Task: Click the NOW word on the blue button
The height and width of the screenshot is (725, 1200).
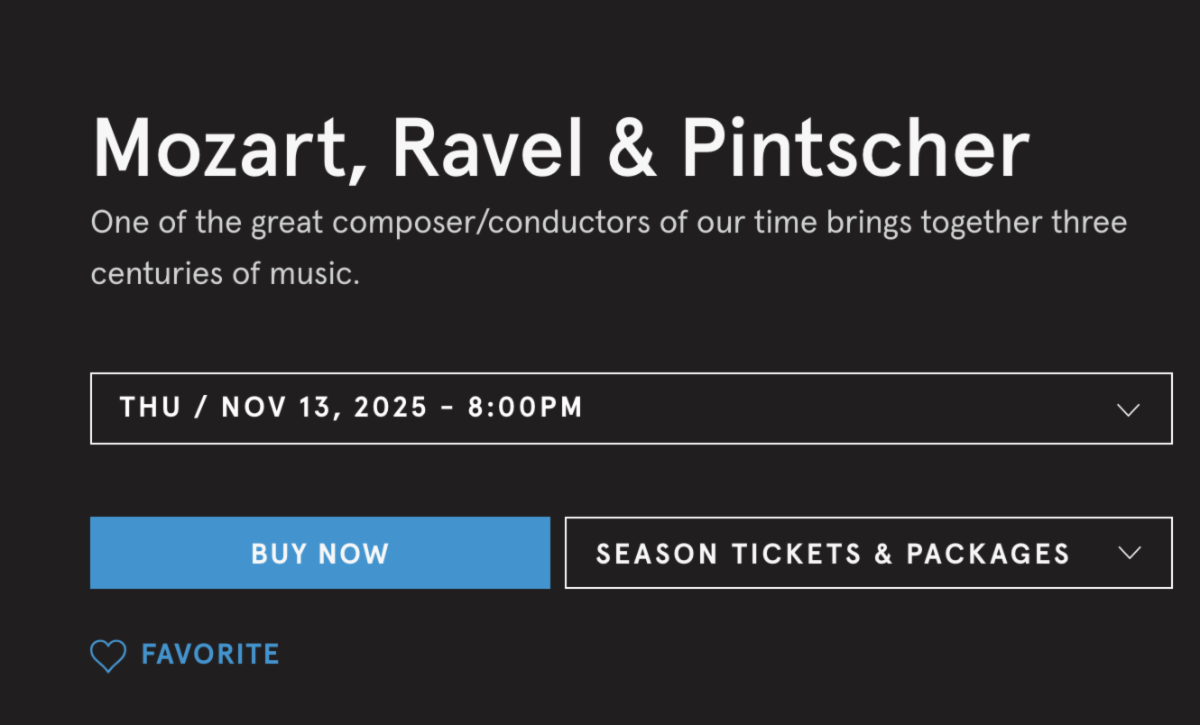Action: [x=353, y=553]
